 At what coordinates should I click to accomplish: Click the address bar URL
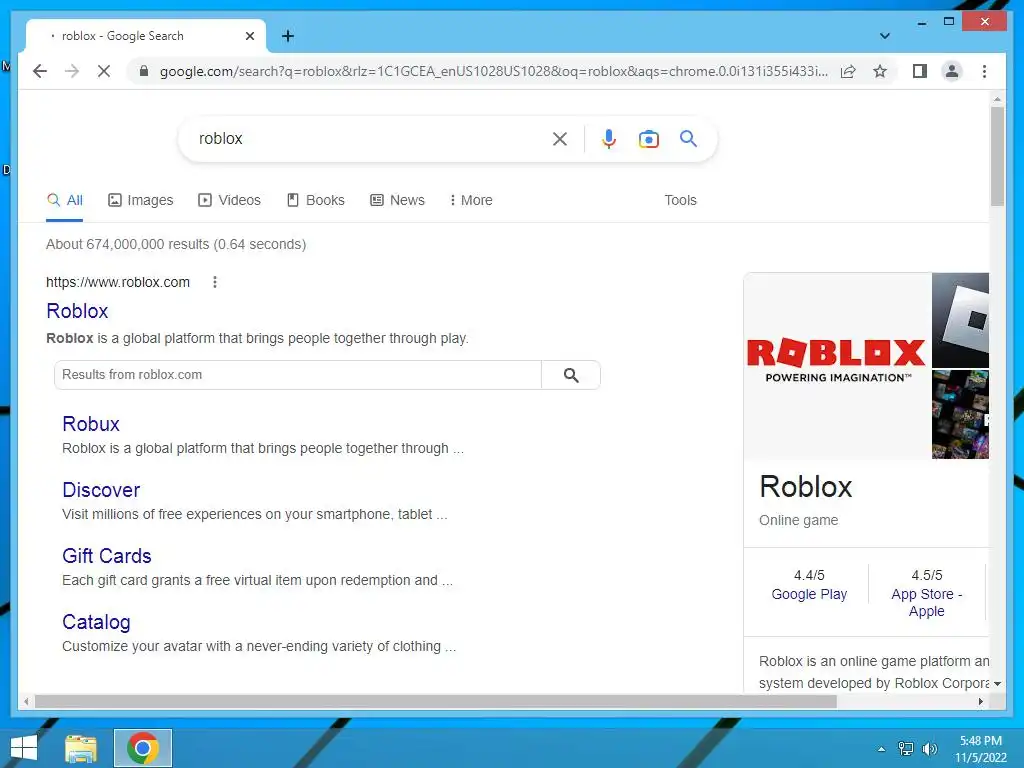494,71
